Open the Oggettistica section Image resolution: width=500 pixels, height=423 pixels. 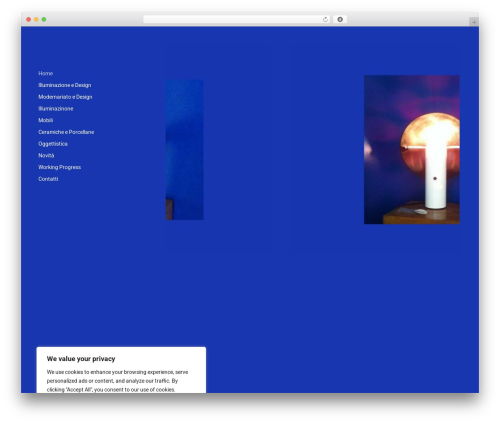(x=53, y=144)
